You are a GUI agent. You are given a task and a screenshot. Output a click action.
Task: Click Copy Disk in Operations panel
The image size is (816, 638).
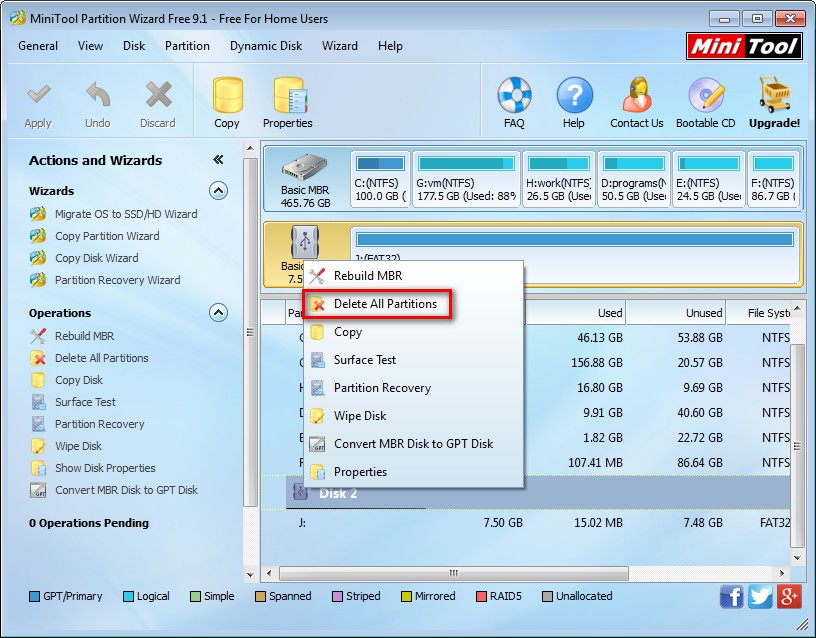tap(79, 380)
